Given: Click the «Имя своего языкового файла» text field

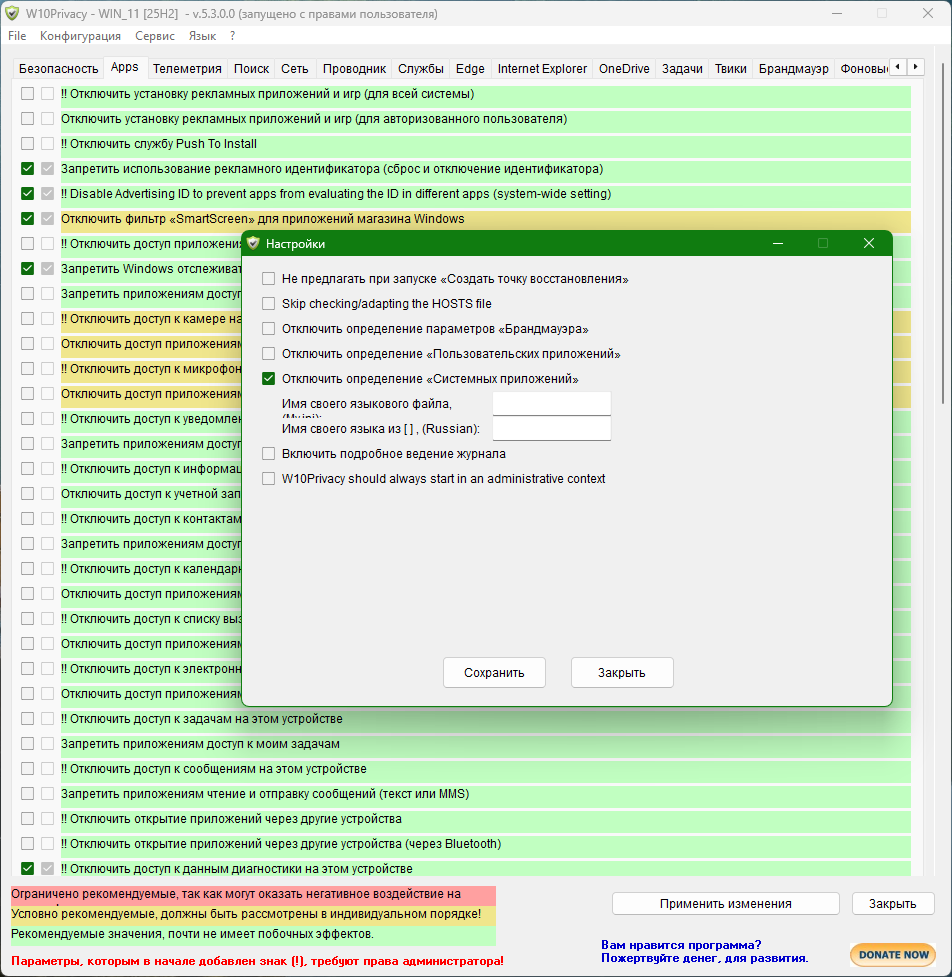Looking at the screenshot, I should tap(551, 403).
